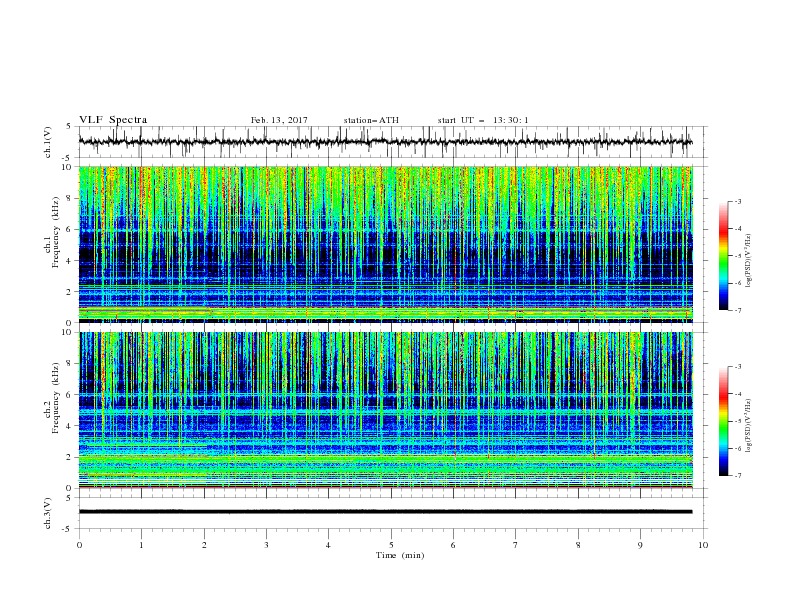Viewport: 792px width, 612px height.
Task: Click tick label "7" on the Time axis
Action: point(515,545)
